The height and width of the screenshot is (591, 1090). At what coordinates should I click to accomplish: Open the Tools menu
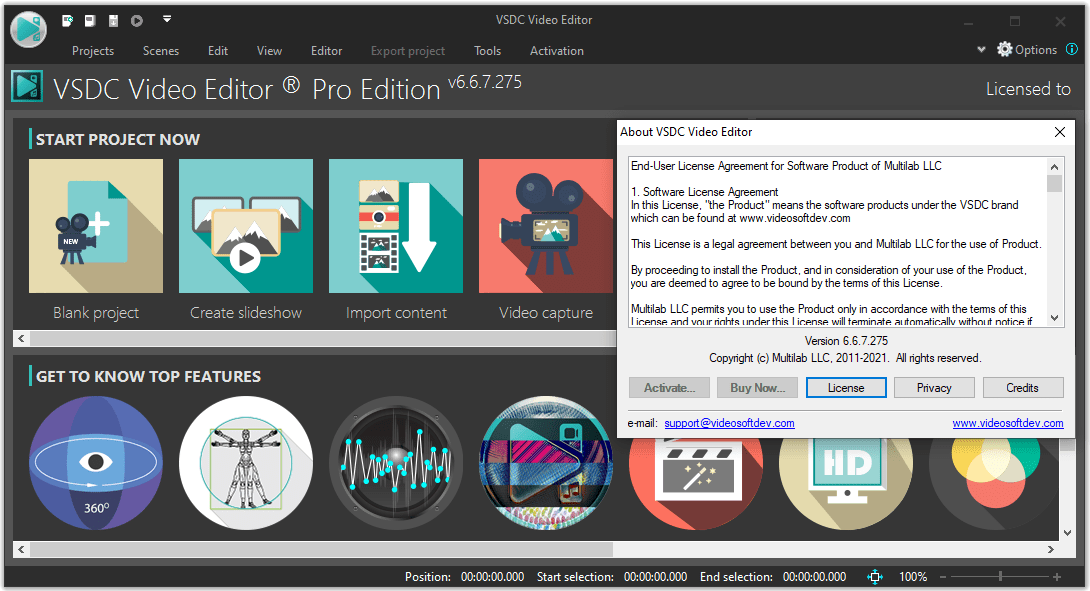[487, 51]
